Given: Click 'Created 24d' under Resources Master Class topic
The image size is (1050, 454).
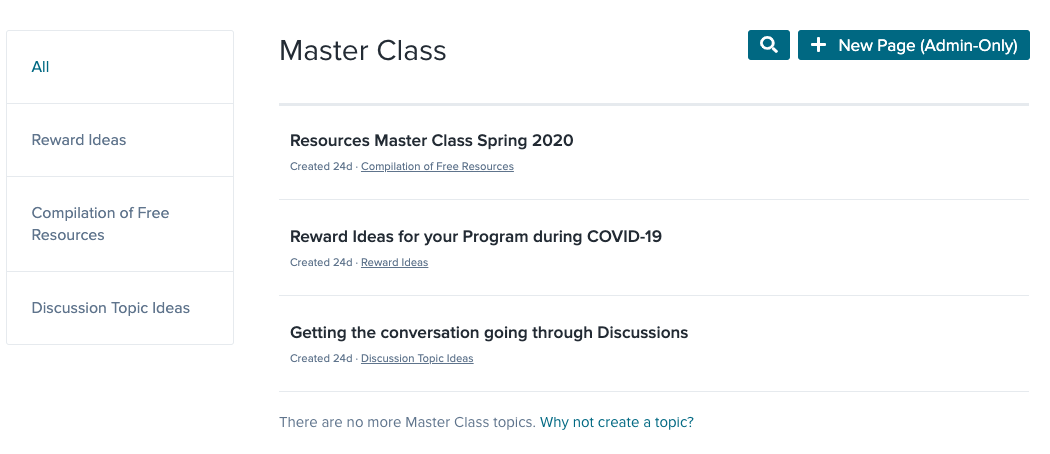Looking at the screenshot, I should (x=321, y=167).
